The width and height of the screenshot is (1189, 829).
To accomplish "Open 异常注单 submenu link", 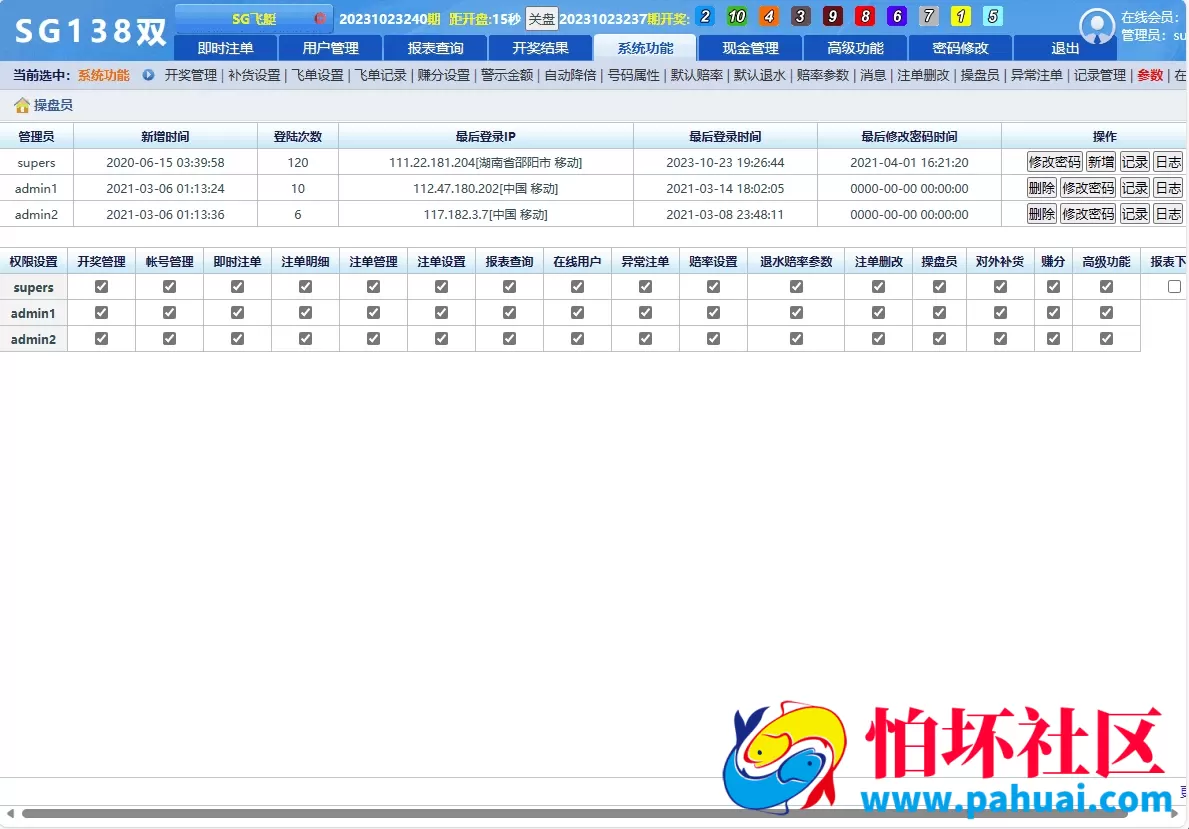I will (1037, 75).
